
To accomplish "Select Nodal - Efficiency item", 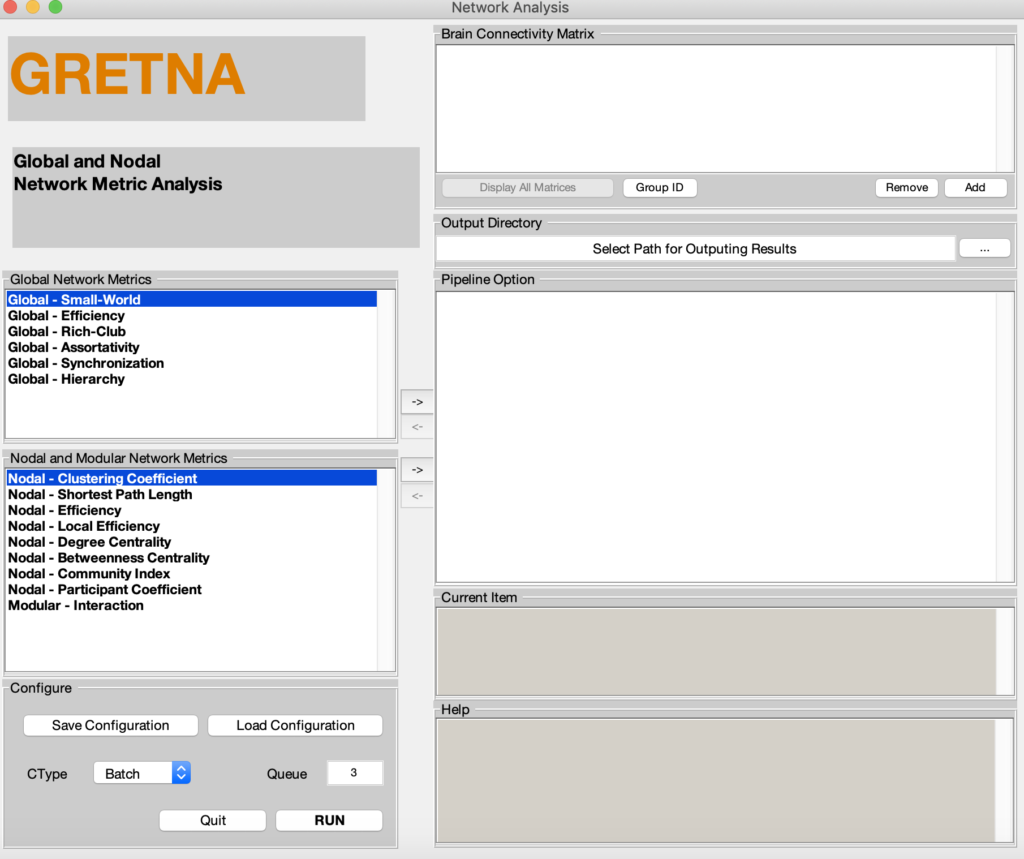I will point(192,510).
